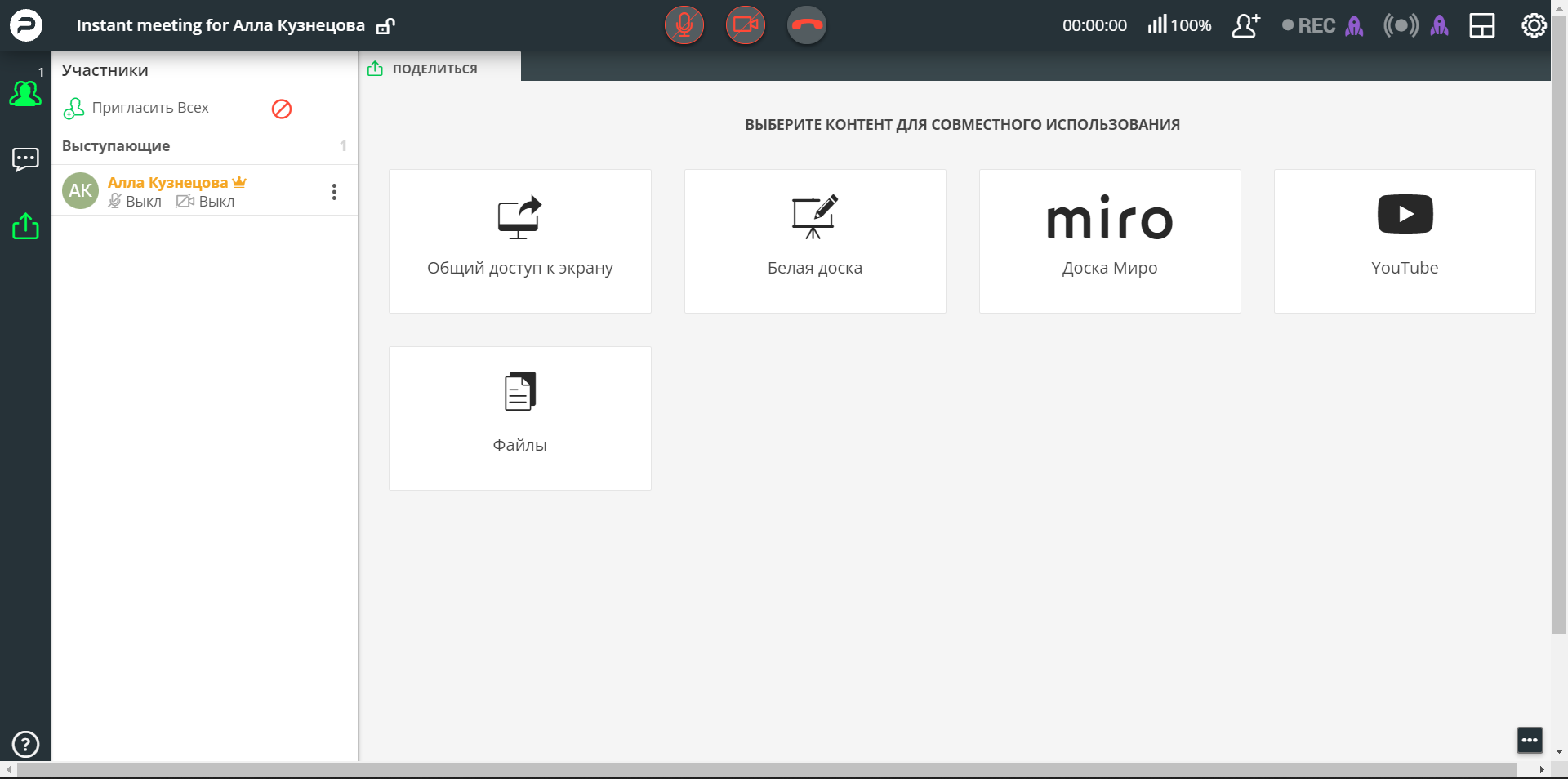Toggle Алла Кузнецова's microphone Выкл status

[x=135, y=202]
